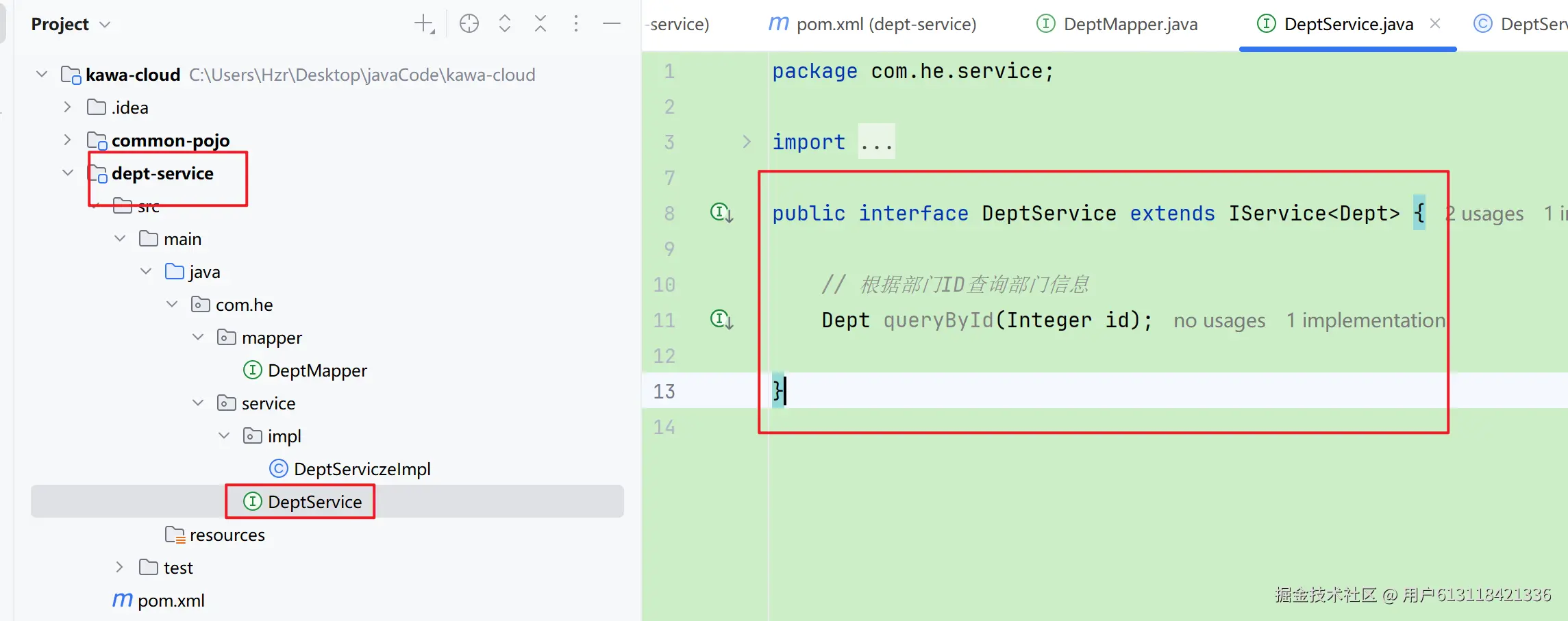Expand the common-pojo module
Viewport: 1568px width, 621px height.
pos(67,140)
